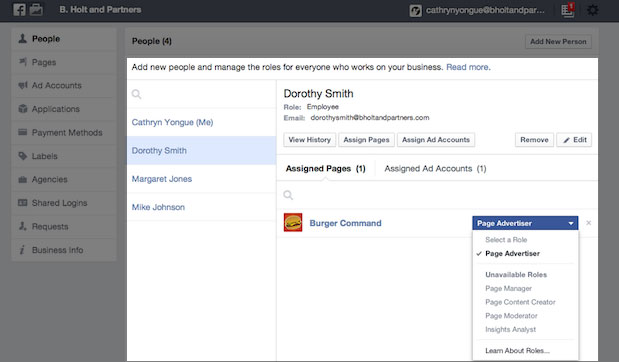Select Page Manager in role list
This screenshot has width=619, height=362.
508,289
